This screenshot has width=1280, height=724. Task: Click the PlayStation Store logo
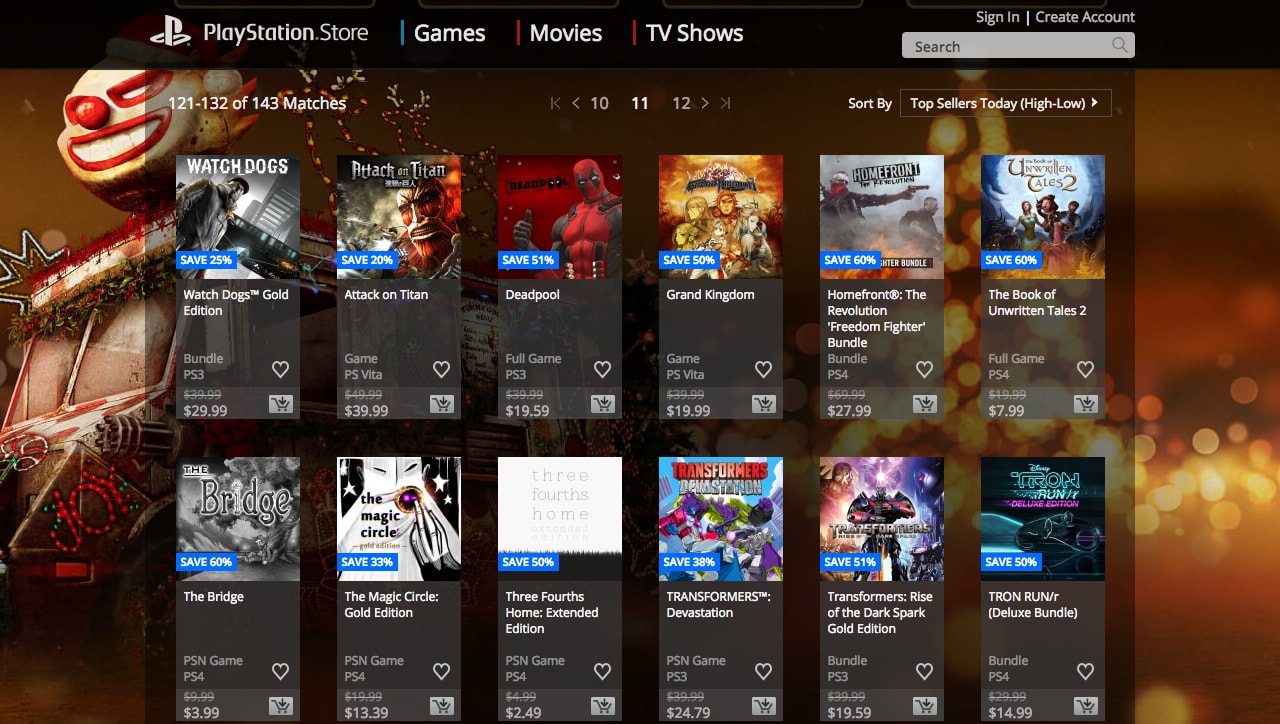tap(259, 32)
